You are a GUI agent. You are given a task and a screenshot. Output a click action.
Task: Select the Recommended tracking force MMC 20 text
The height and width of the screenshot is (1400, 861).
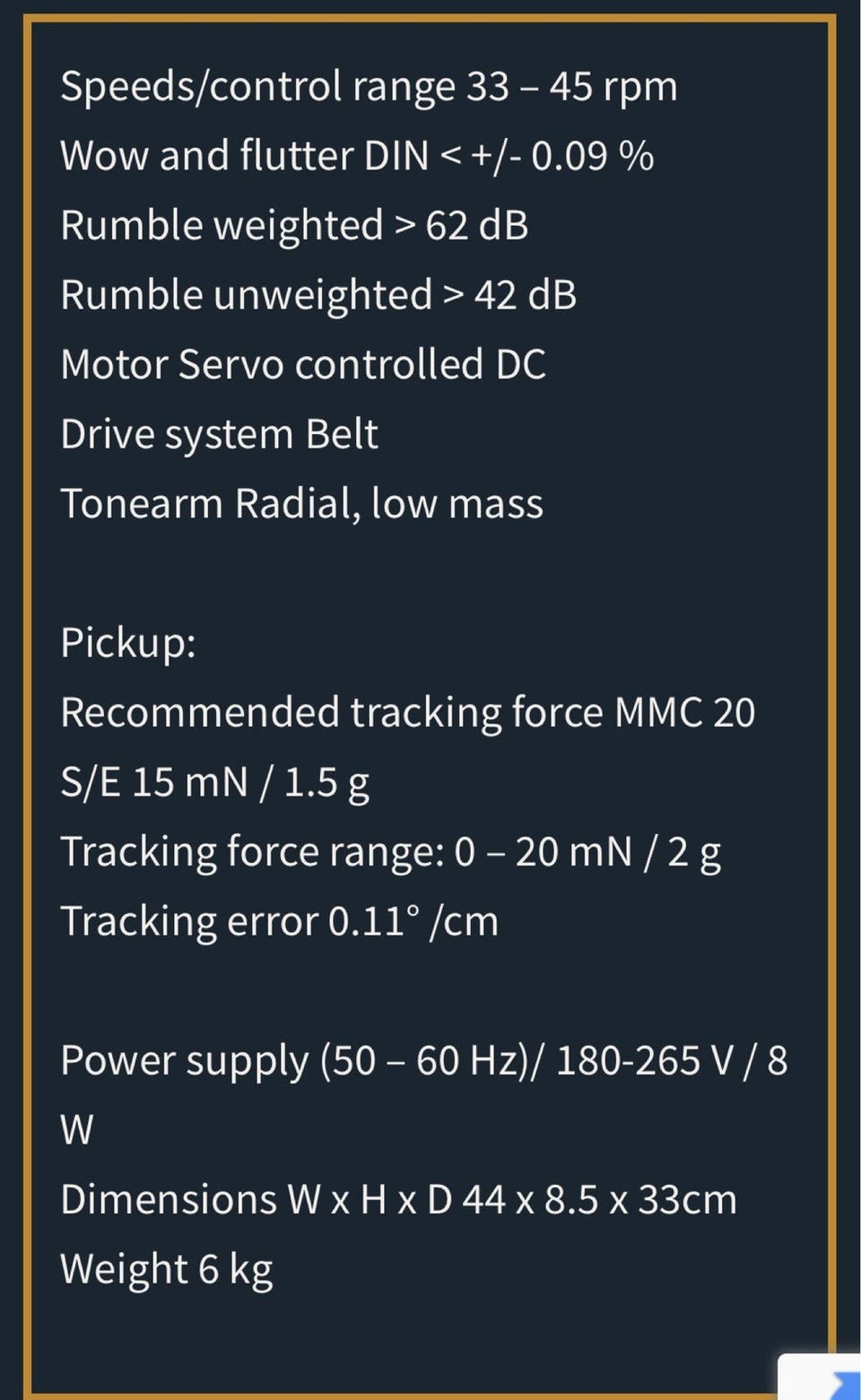tap(408, 713)
